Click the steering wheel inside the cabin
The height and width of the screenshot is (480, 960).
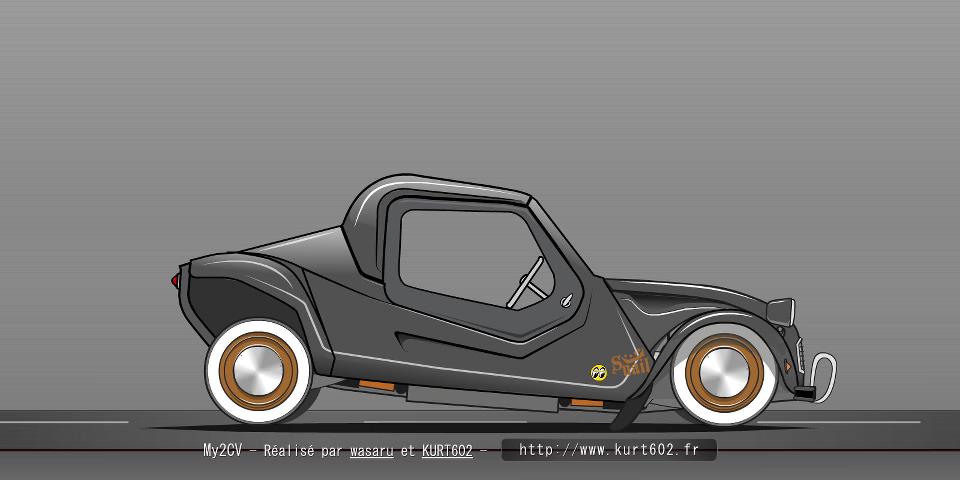pyautogui.click(x=527, y=281)
